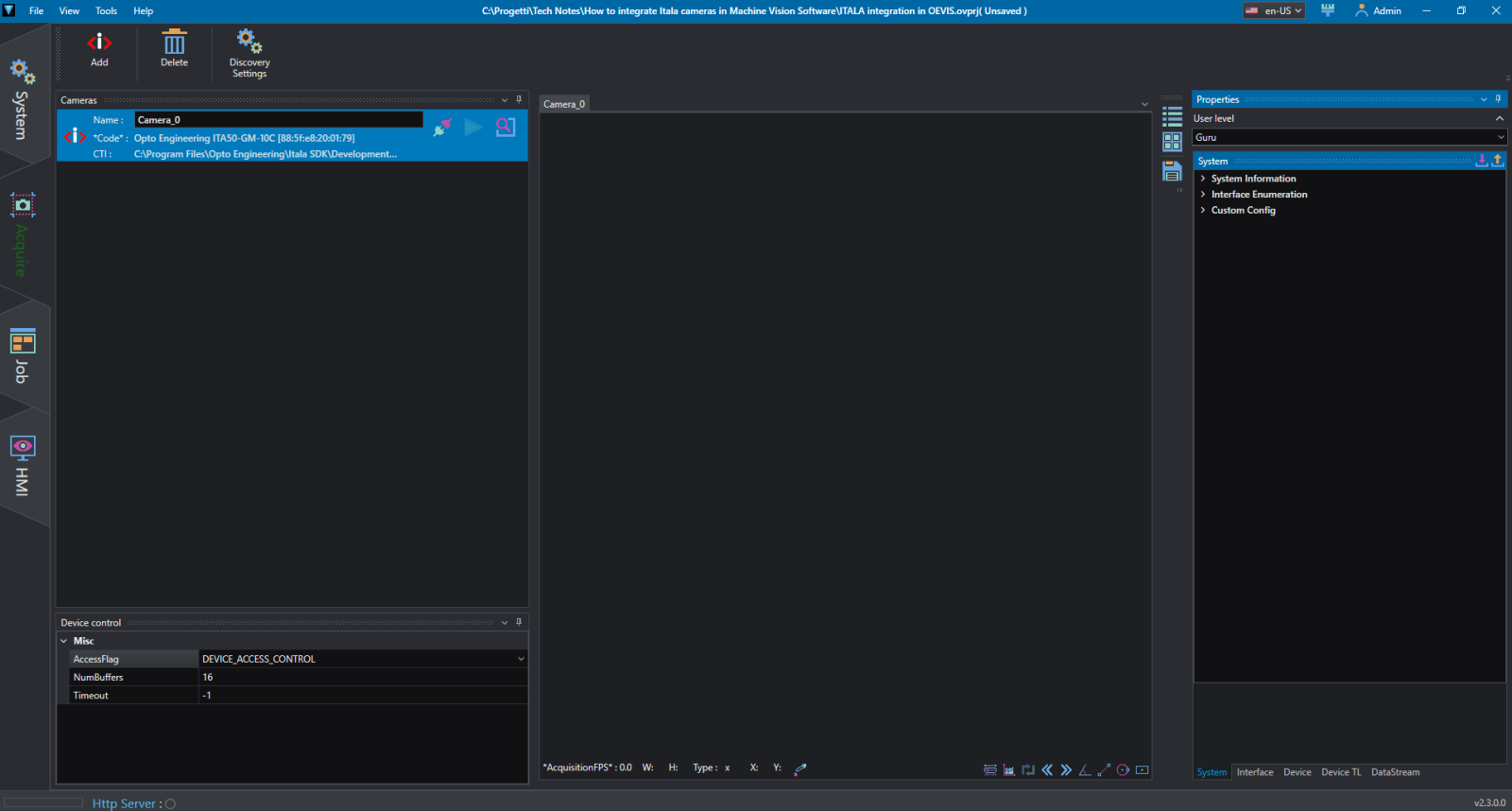Expand System Information tree node
Viewport: 1512px width, 811px height.
click(x=1203, y=179)
